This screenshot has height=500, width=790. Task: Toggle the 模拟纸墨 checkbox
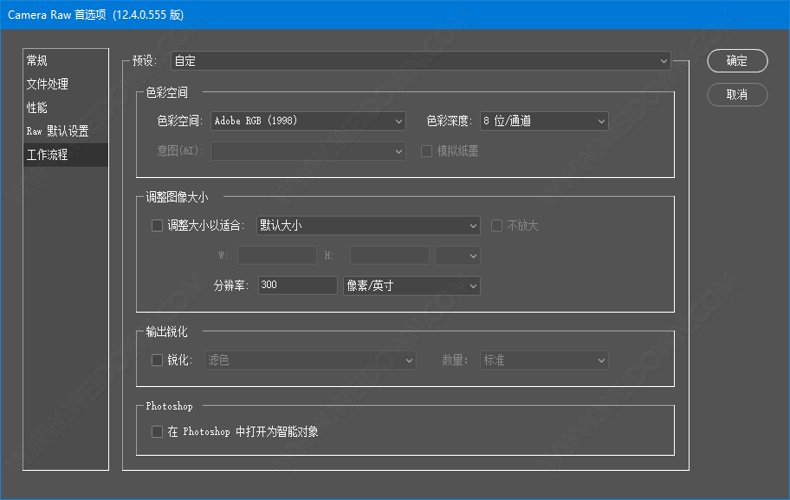tap(426, 151)
